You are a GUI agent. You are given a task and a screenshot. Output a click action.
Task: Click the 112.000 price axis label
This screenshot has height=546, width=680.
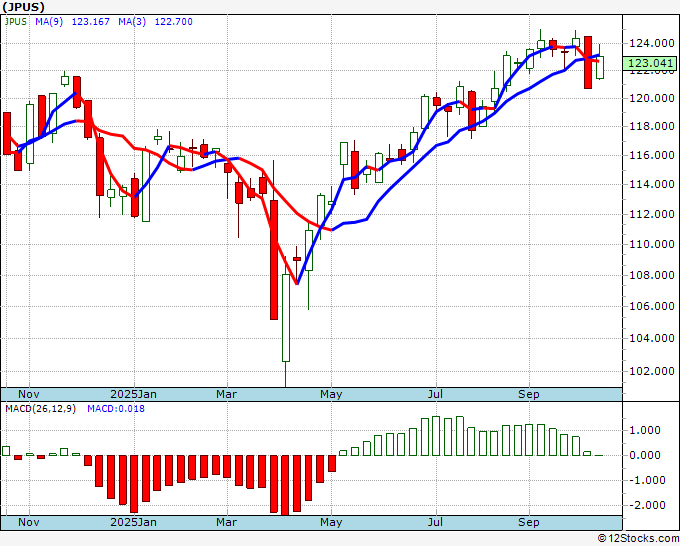click(652, 214)
